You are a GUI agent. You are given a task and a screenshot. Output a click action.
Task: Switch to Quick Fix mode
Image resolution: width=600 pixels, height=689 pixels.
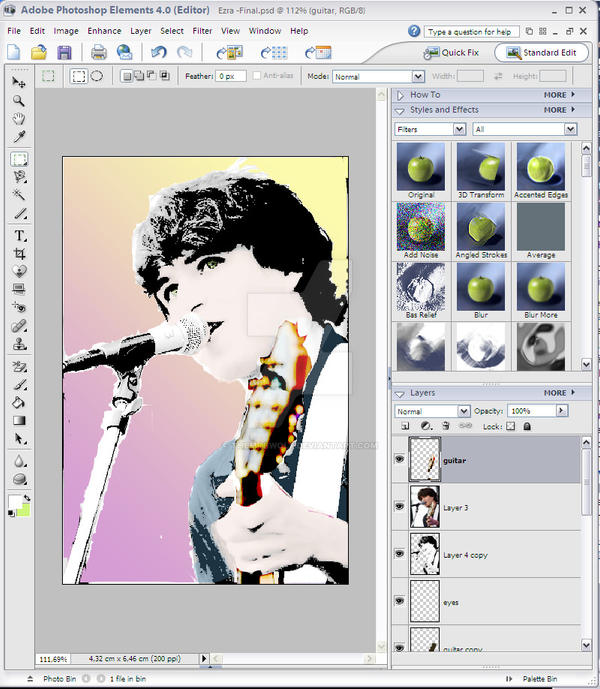point(451,53)
